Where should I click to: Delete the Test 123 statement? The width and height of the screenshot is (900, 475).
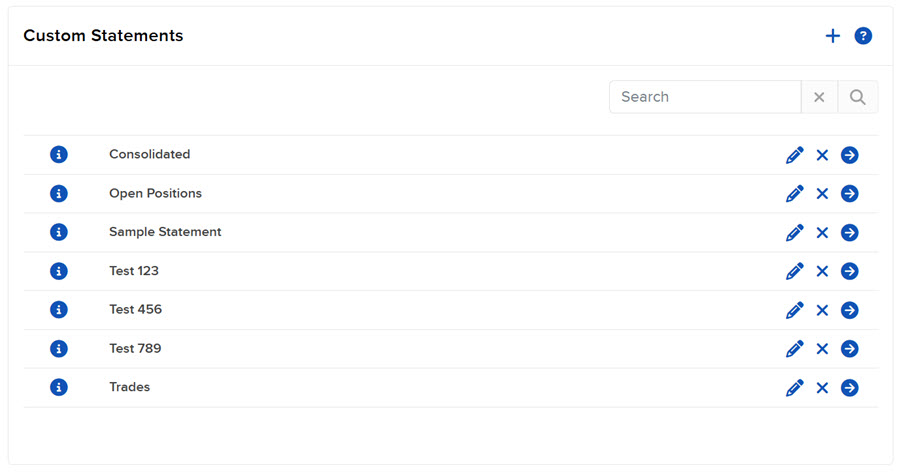point(822,271)
